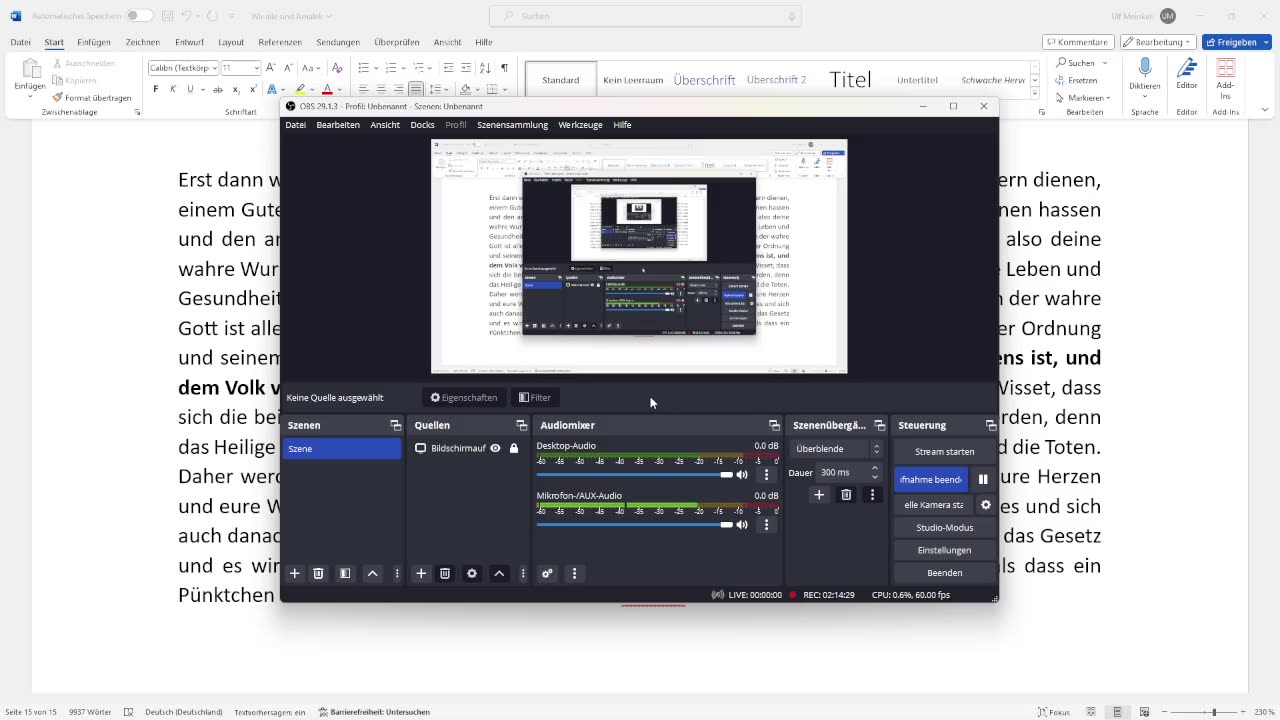1280x720 pixels.
Task: Open Audiomixer three-dot menu at panel bottom
Action: pyautogui.click(x=574, y=573)
